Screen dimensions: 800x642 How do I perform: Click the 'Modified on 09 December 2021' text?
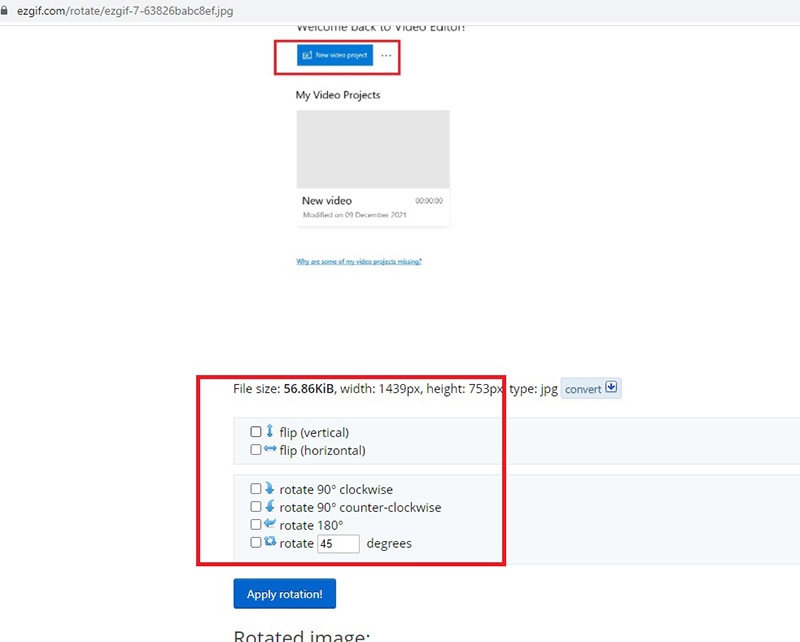[355, 215]
